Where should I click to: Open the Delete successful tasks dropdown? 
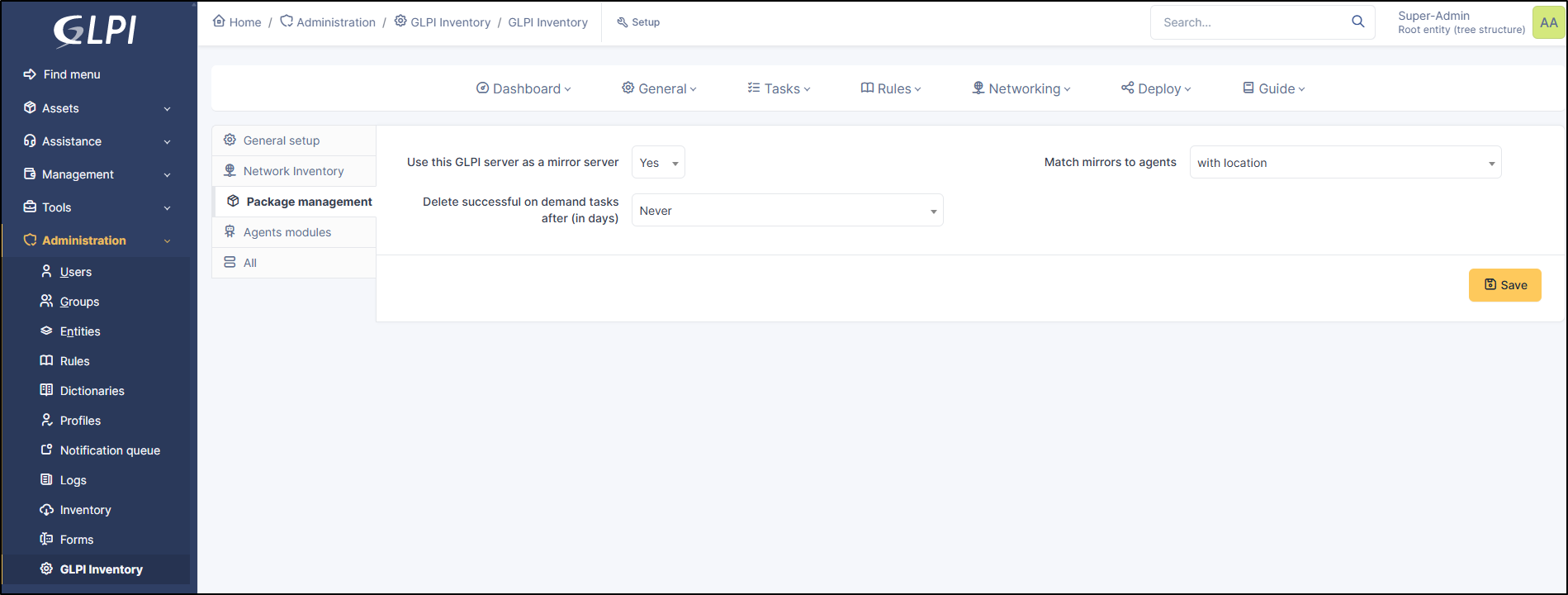pyautogui.click(x=787, y=211)
